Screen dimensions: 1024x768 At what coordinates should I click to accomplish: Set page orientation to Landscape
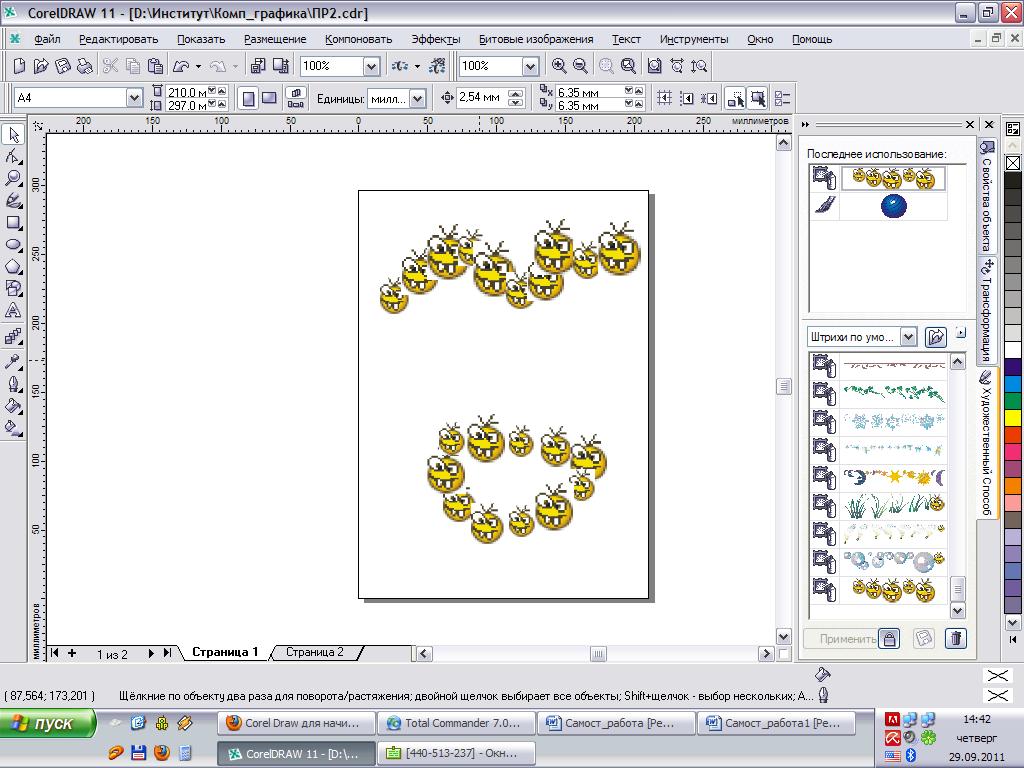pos(269,99)
